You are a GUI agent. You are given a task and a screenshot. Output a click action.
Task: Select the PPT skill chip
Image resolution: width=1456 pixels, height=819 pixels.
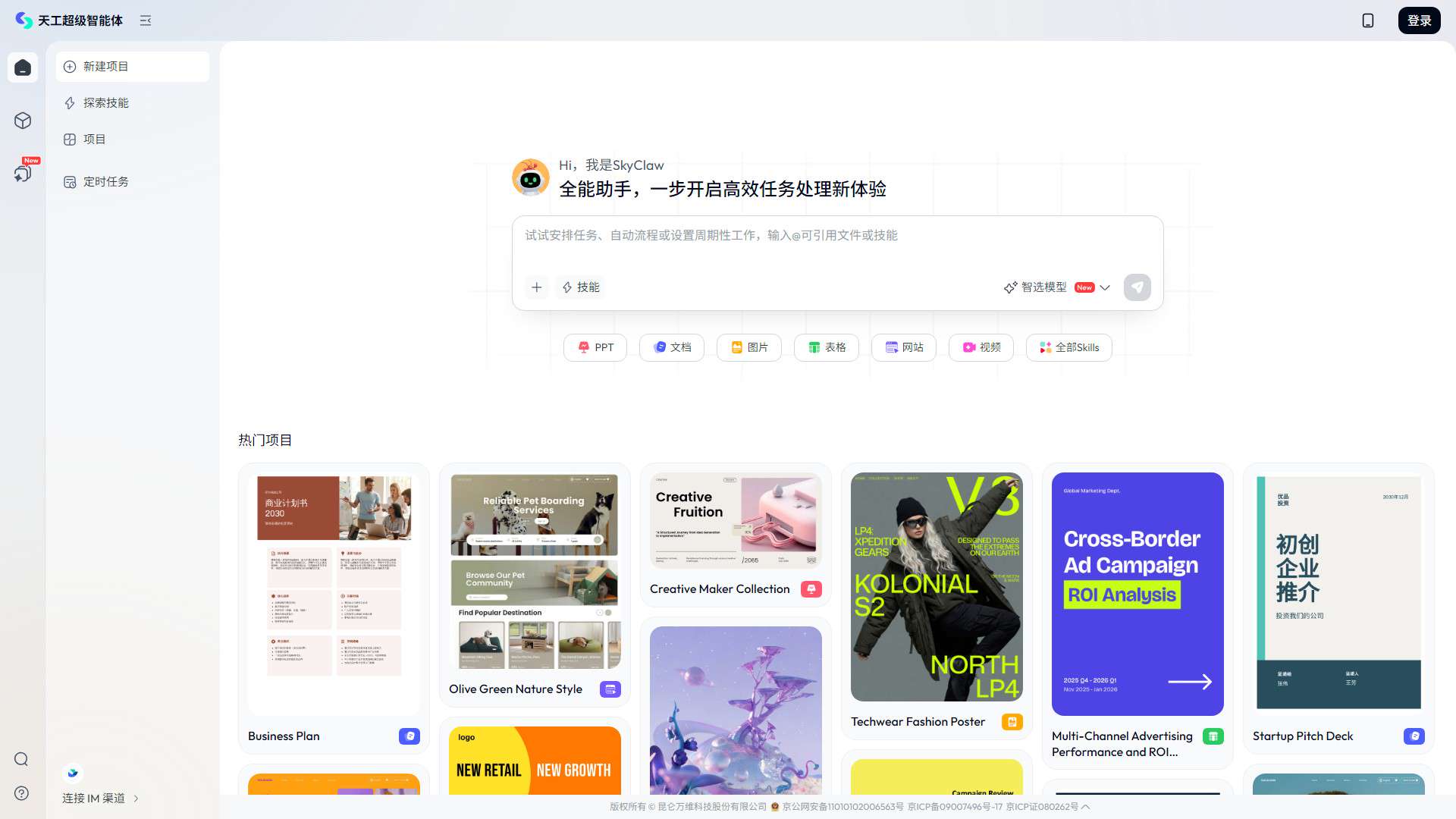click(595, 347)
